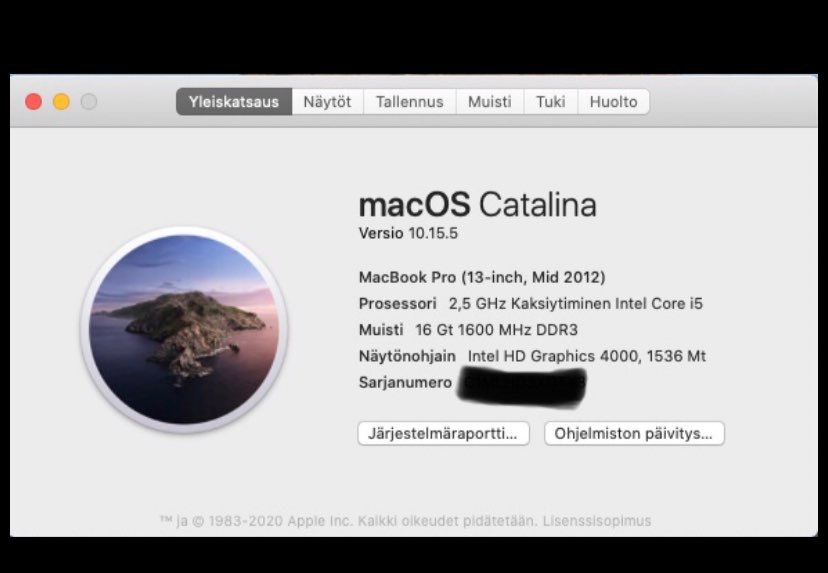828x573 pixels.
Task: Select the macOS Catalina title text
Action: coord(477,204)
